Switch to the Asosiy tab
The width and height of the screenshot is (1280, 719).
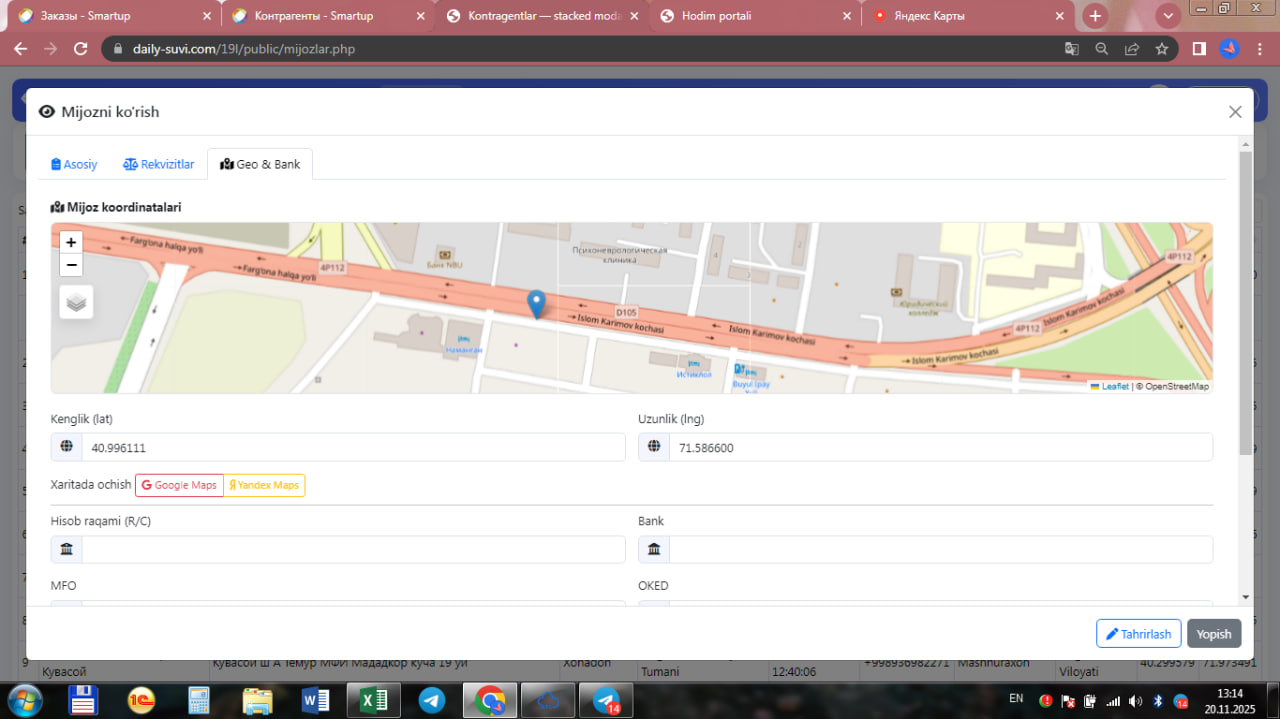click(x=74, y=164)
